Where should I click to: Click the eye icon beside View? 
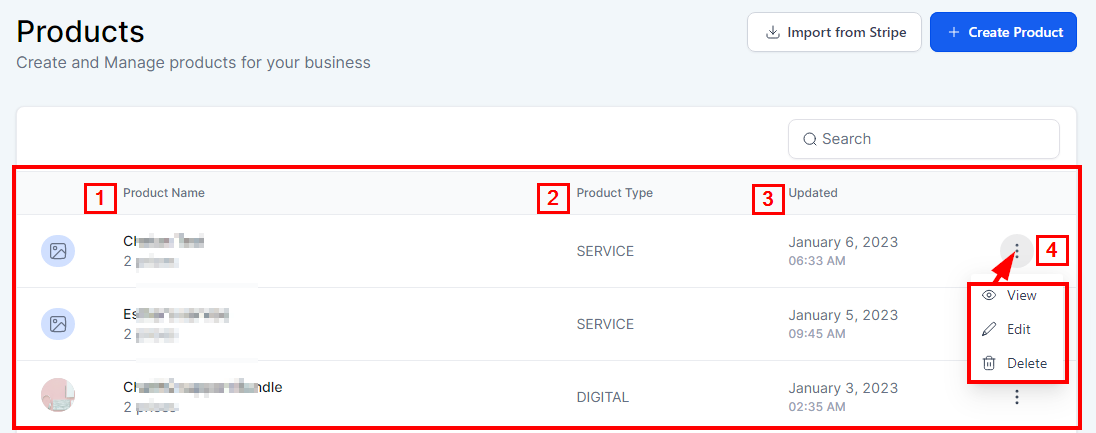pyautogui.click(x=989, y=296)
